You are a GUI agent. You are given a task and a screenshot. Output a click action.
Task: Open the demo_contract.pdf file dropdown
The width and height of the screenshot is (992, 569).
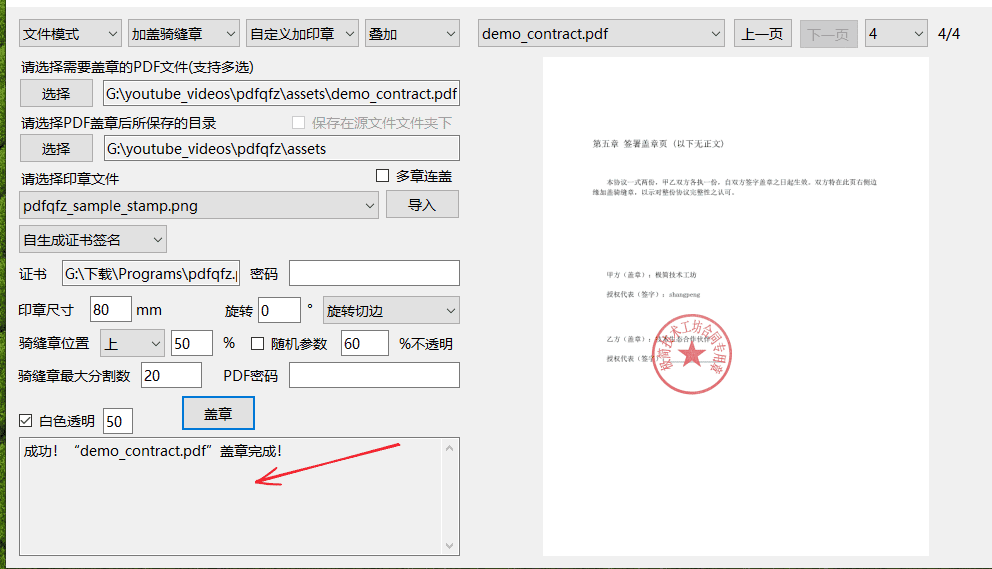pos(601,34)
